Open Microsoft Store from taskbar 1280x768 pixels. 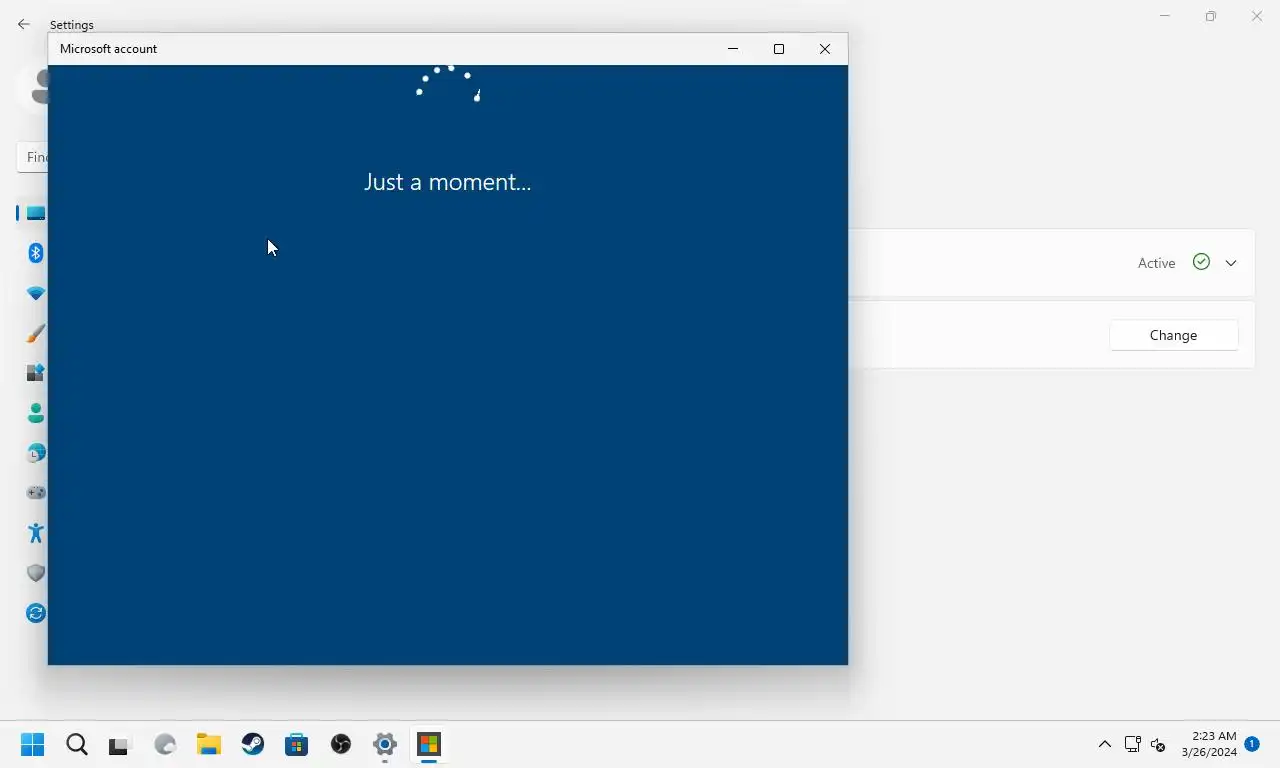297,744
